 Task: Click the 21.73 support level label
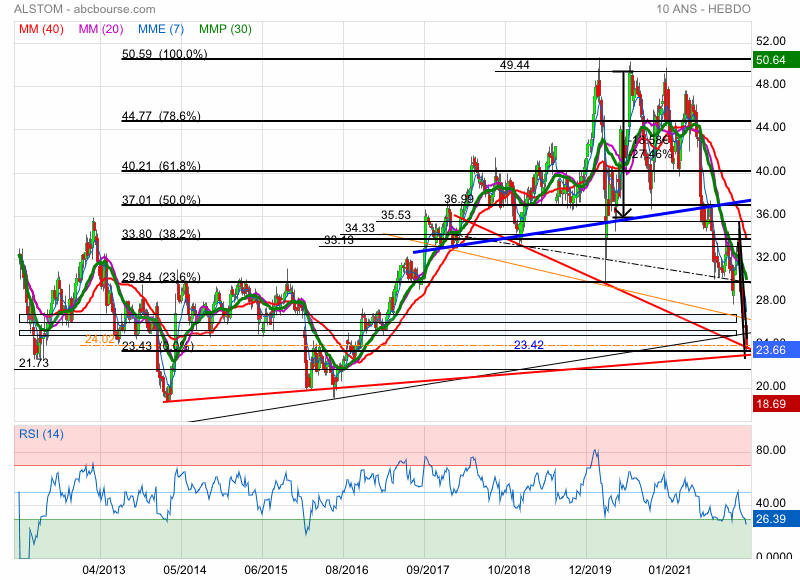pos(34,363)
